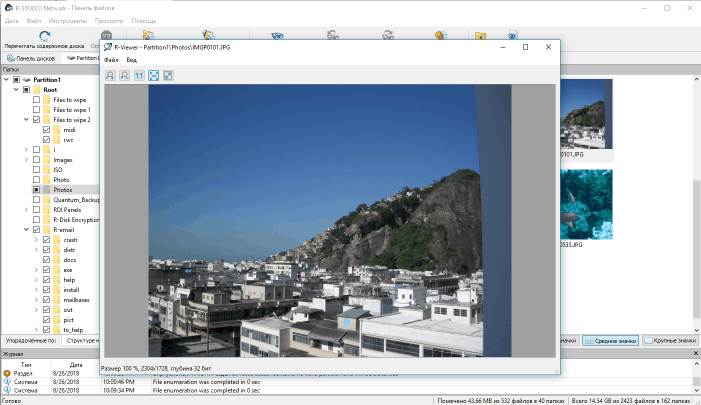The height and width of the screenshot is (405, 701).
Task: Click the midi folder icon
Action: (x=56, y=130)
